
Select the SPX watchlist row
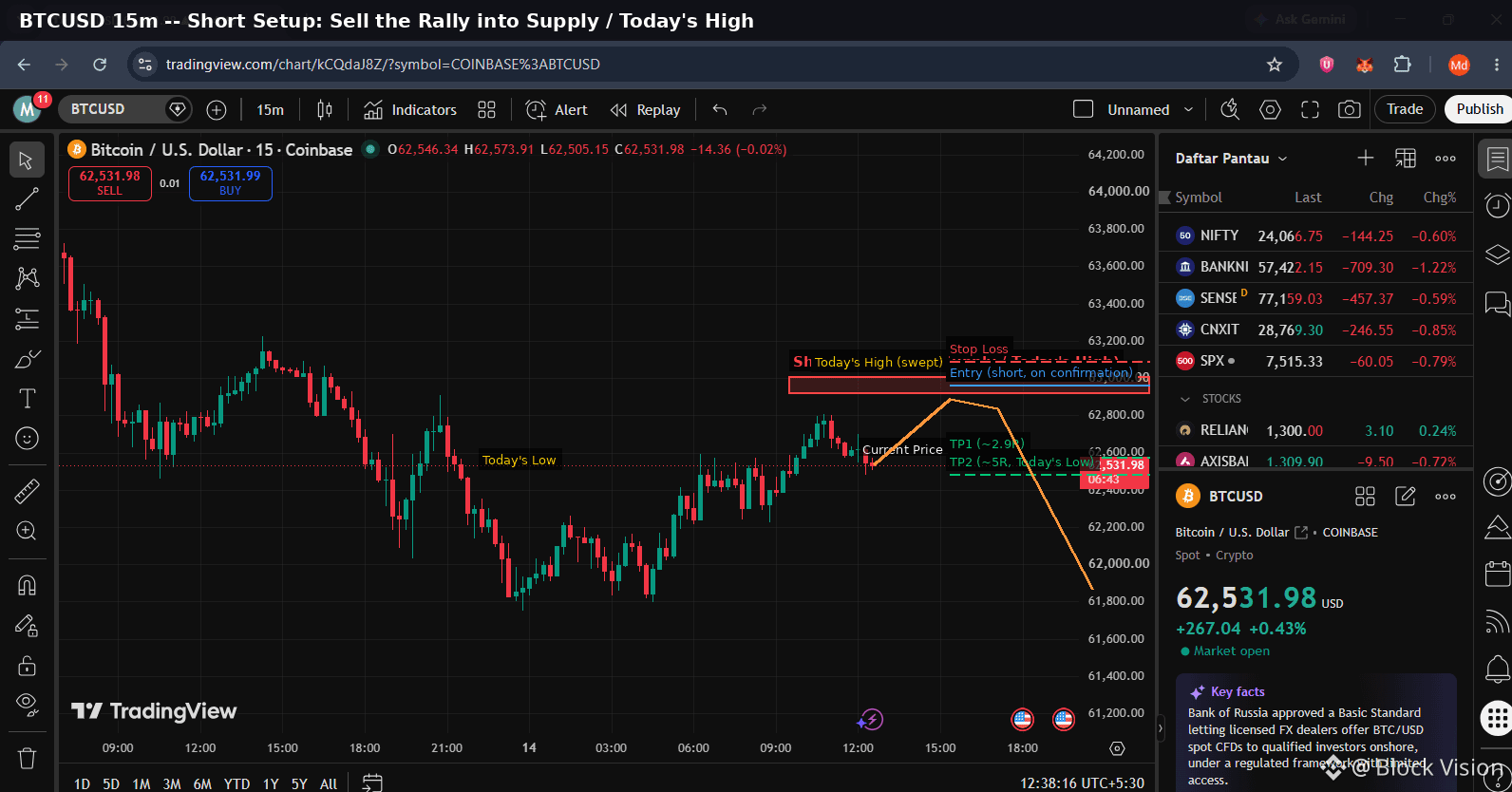(1315, 361)
